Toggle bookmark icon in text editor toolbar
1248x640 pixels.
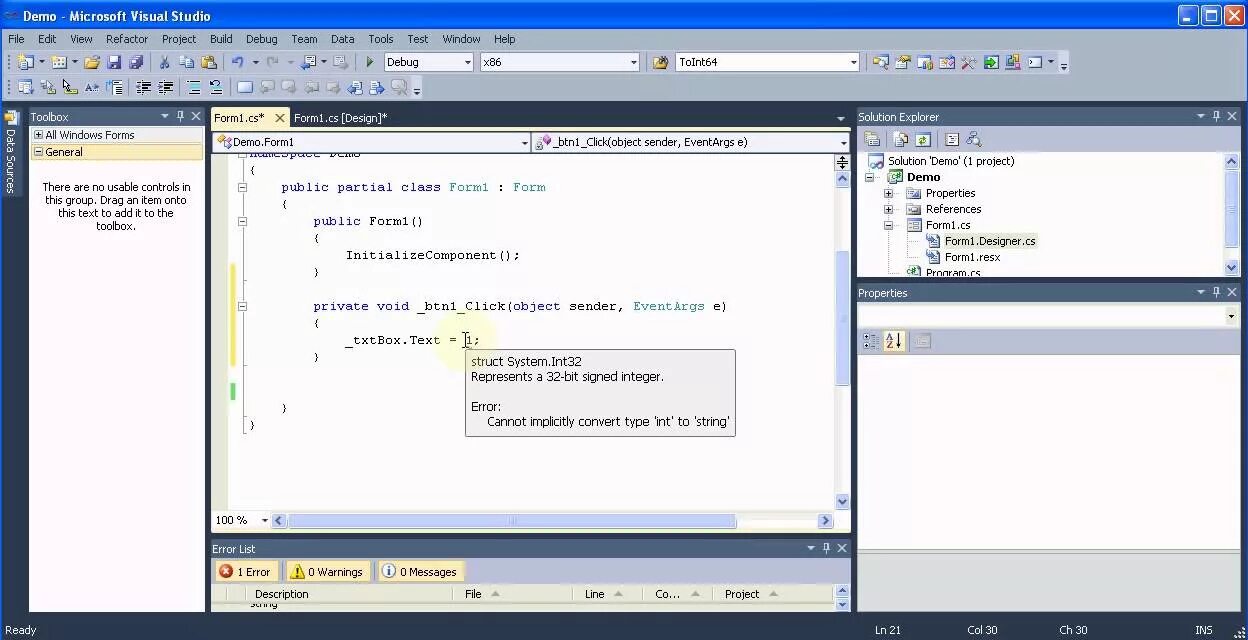point(244,88)
